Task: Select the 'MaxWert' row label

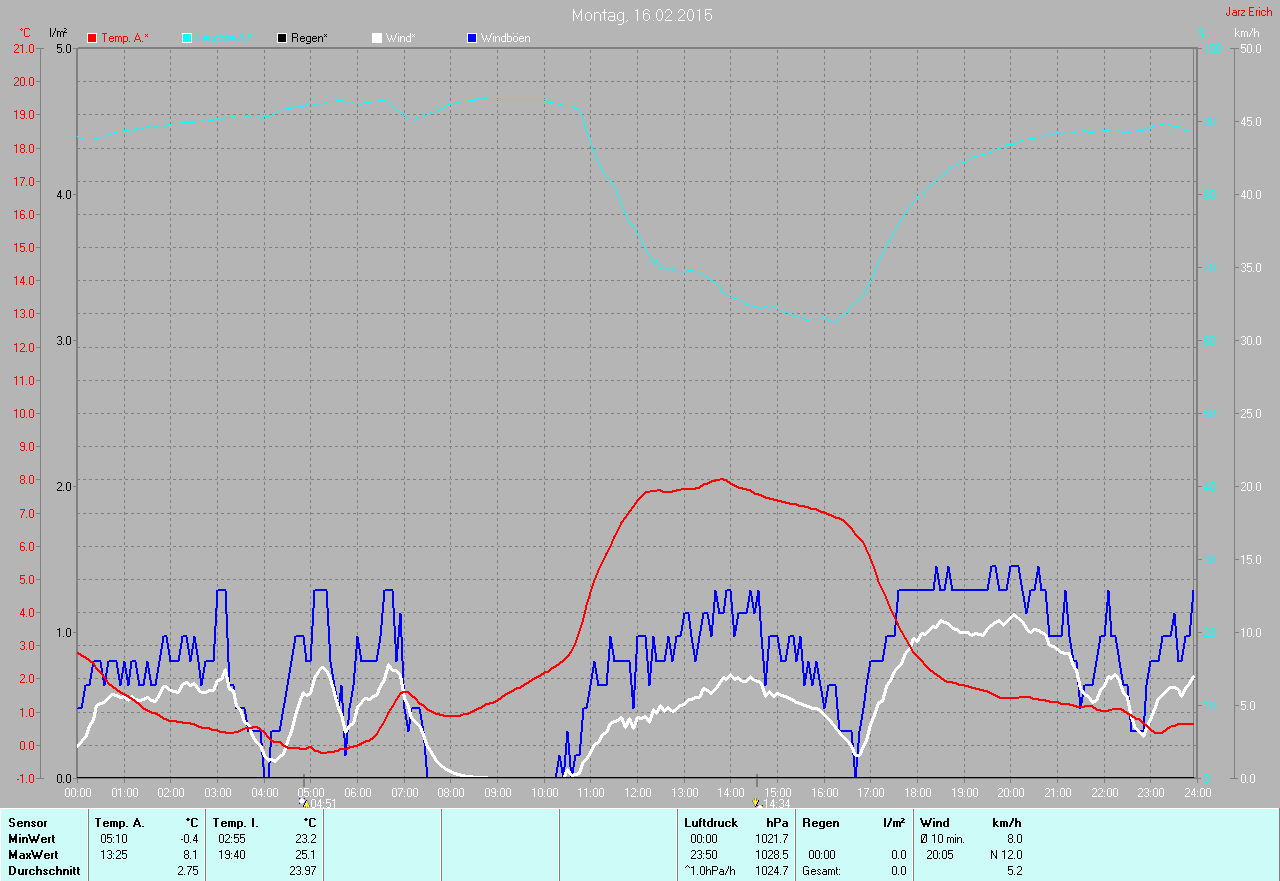Action: coord(33,855)
